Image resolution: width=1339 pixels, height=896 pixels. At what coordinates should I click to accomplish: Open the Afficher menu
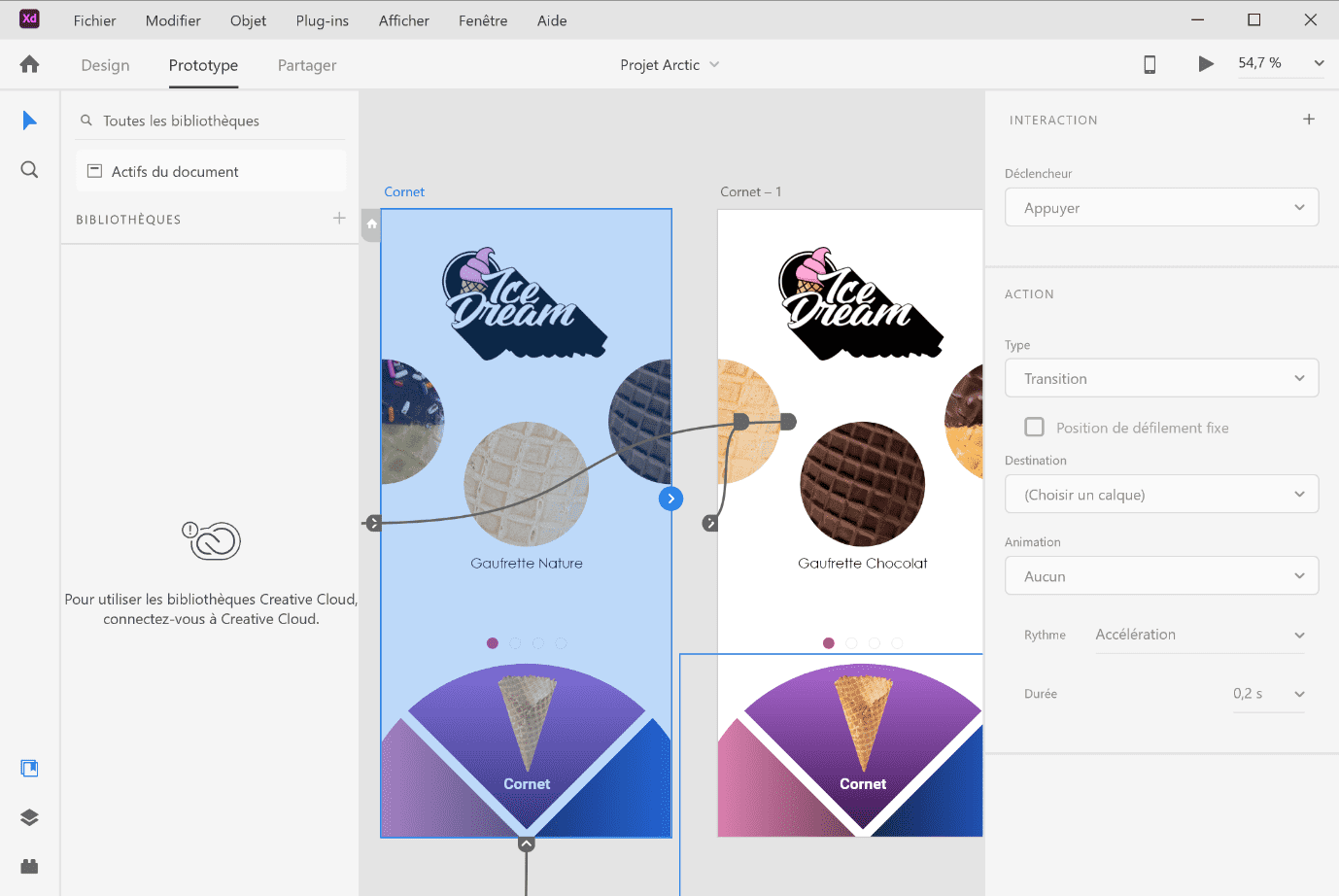point(404,20)
